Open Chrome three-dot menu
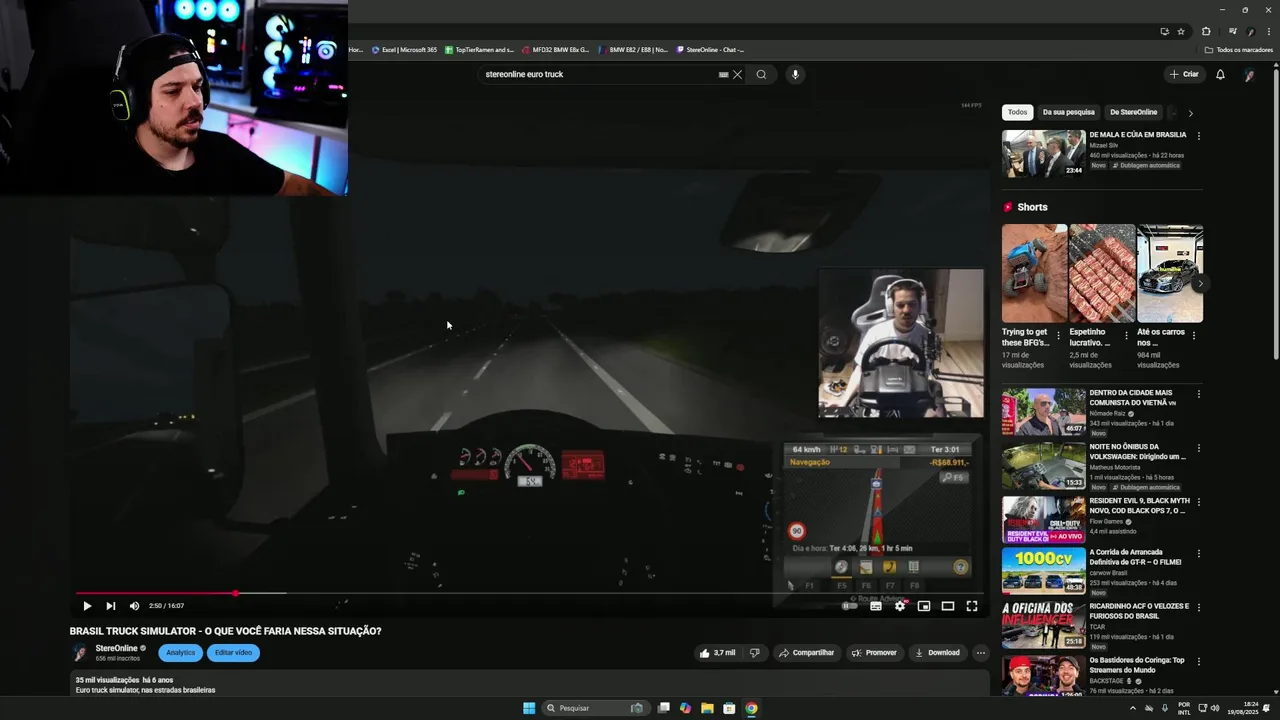The height and width of the screenshot is (720, 1280). pos(1269,31)
